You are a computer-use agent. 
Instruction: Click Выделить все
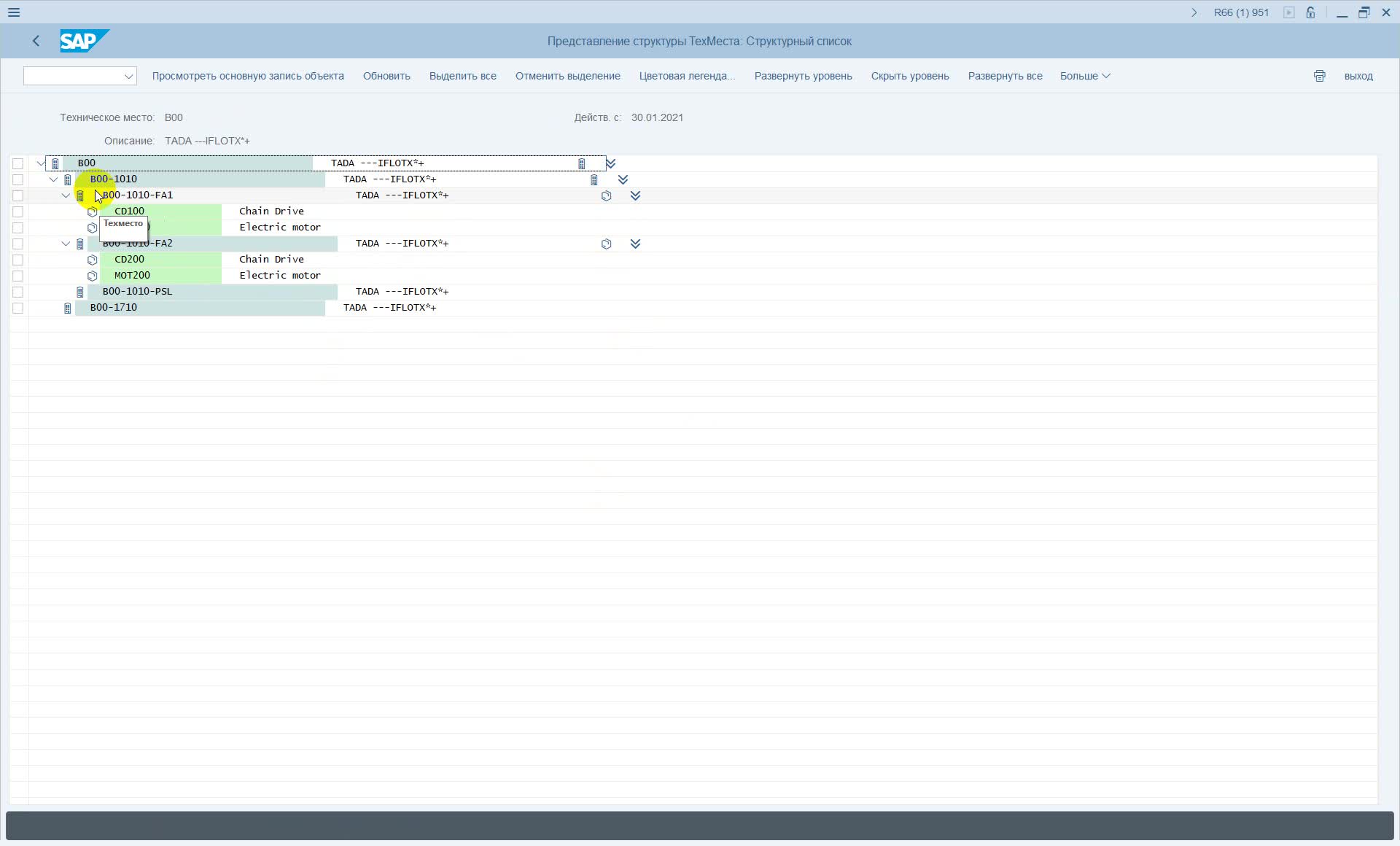463,76
